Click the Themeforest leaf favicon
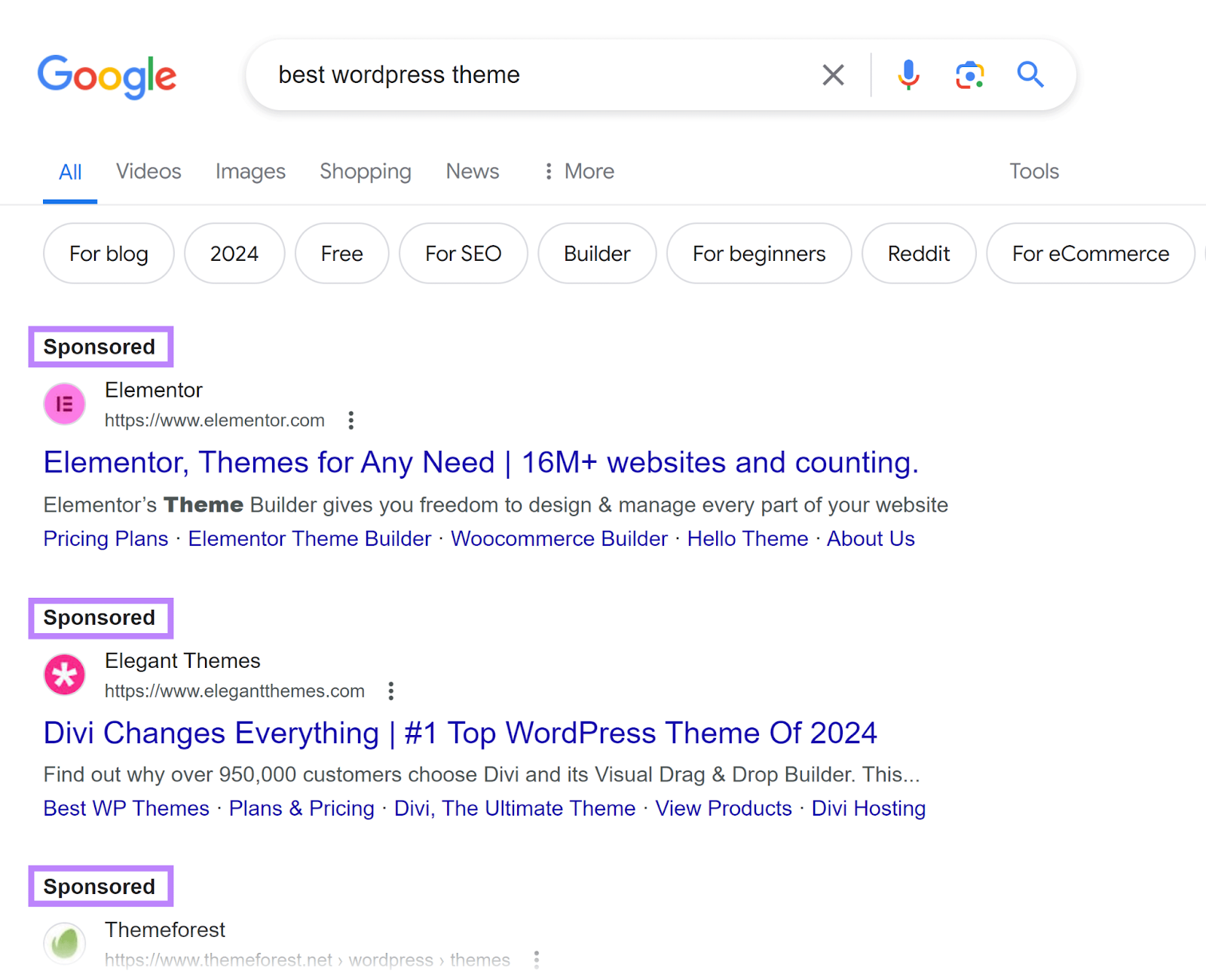This screenshot has height=980, width=1206. (x=64, y=943)
